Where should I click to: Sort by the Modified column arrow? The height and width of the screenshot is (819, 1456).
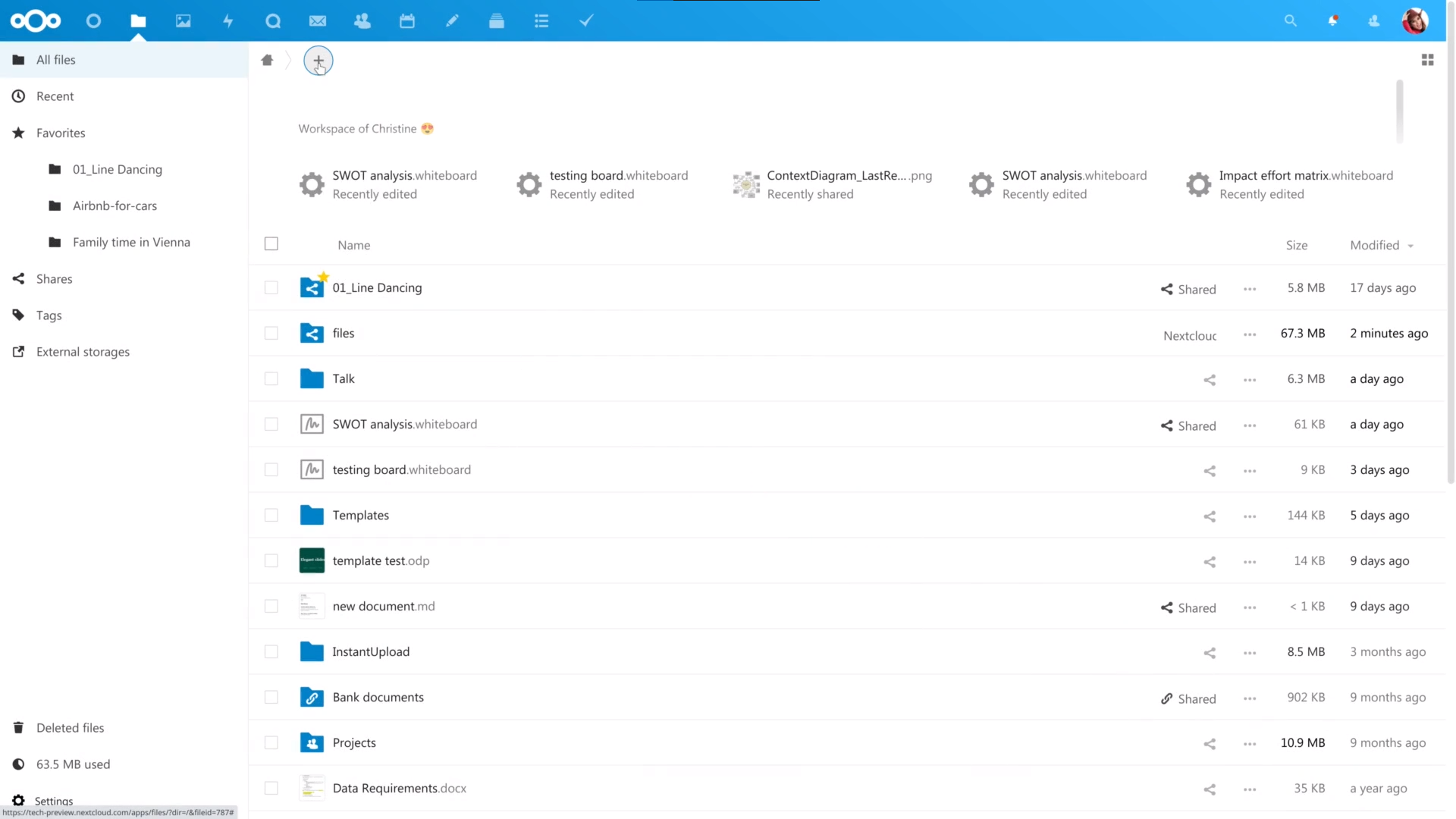click(1410, 246)
